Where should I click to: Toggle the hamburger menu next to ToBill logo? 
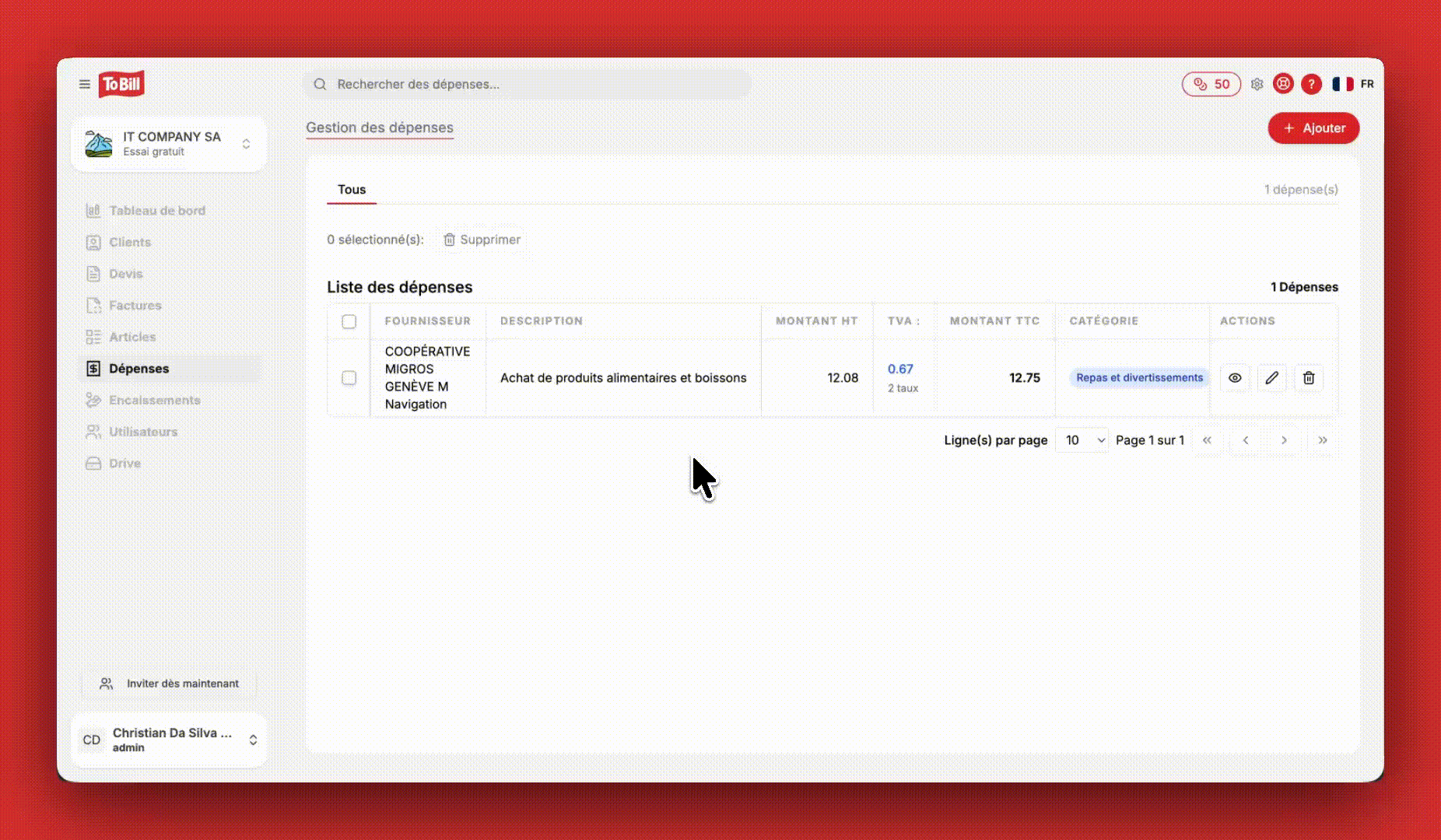click(x=85, y=84)
